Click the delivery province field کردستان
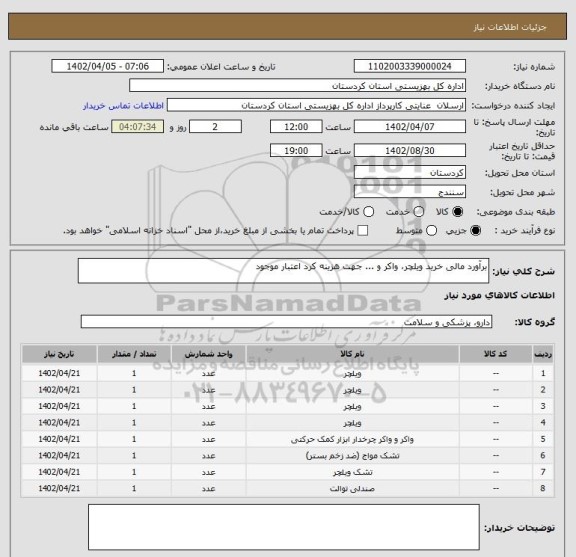 (410, 172)
